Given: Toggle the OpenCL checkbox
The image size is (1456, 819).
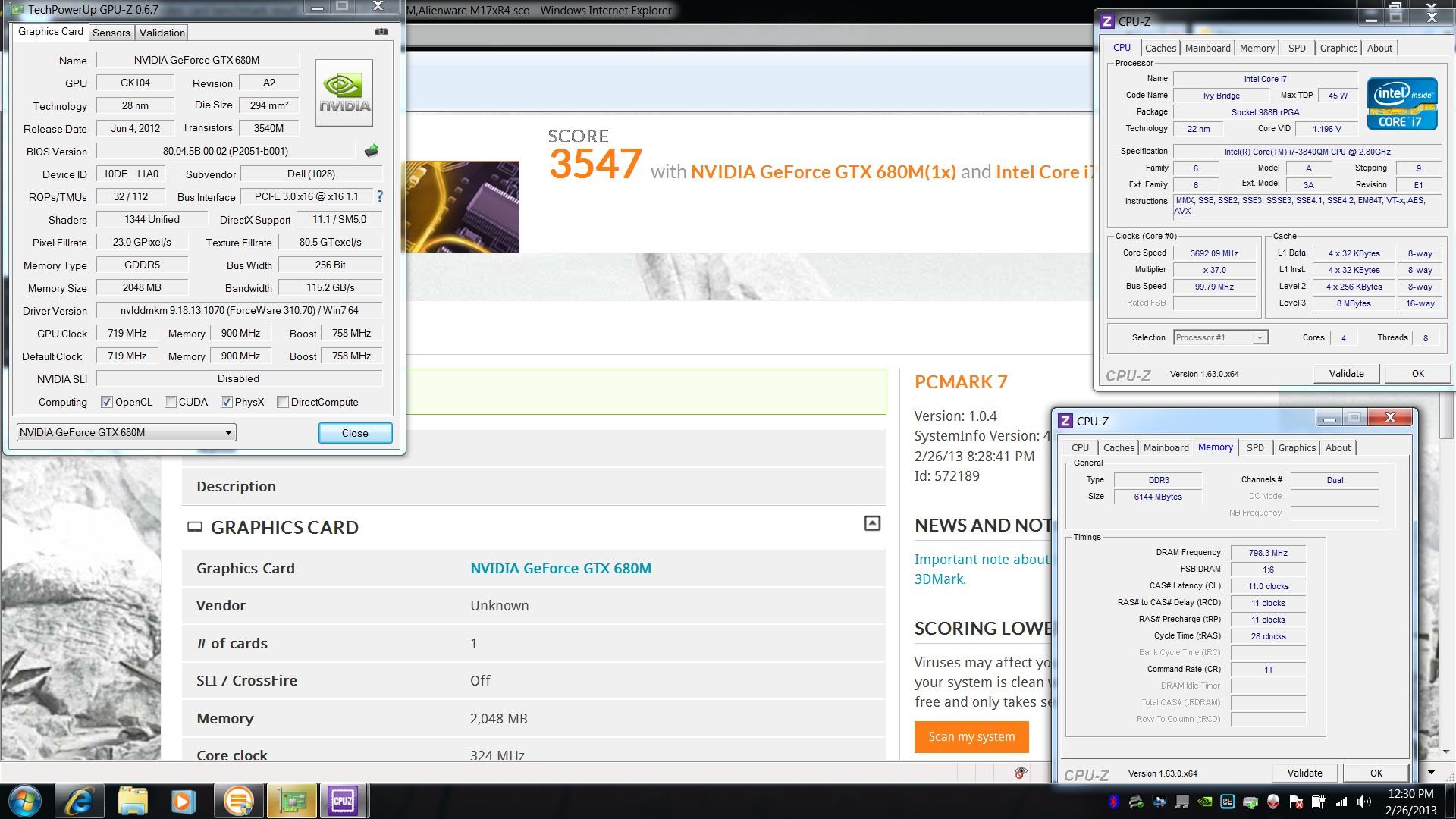Looking at the screenshot, I should point(107,402).
